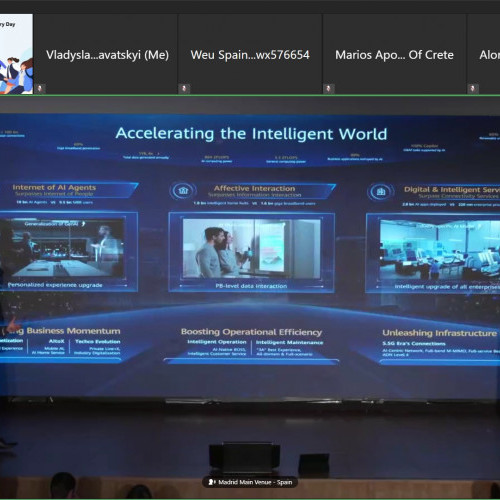Viewport: 500px width, 500px height.
Task: Click muted mic icon on Weu Spain...wx576654 tile
Action: (184, 89)
